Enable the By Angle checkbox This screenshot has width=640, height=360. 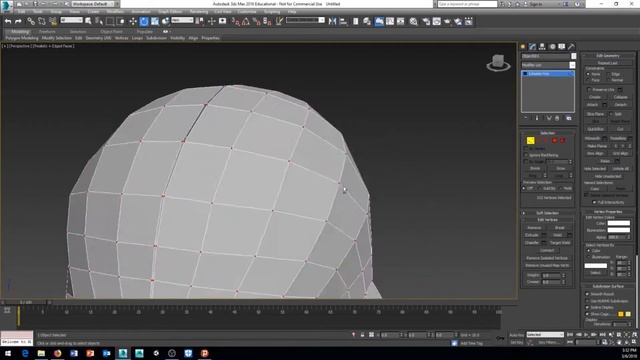(526, 162)
